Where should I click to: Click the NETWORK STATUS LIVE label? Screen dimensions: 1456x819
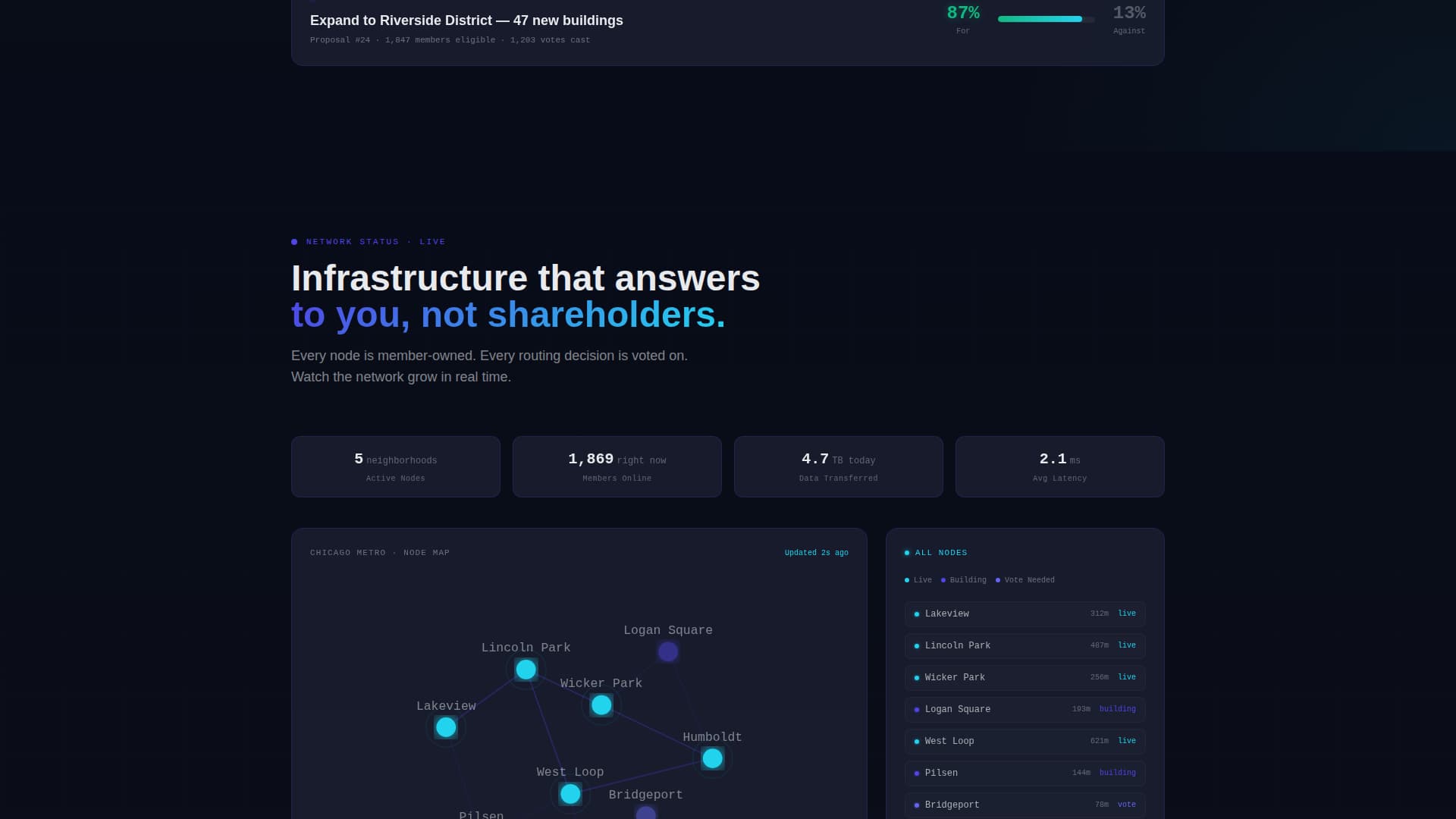click(x=368, y=241)
